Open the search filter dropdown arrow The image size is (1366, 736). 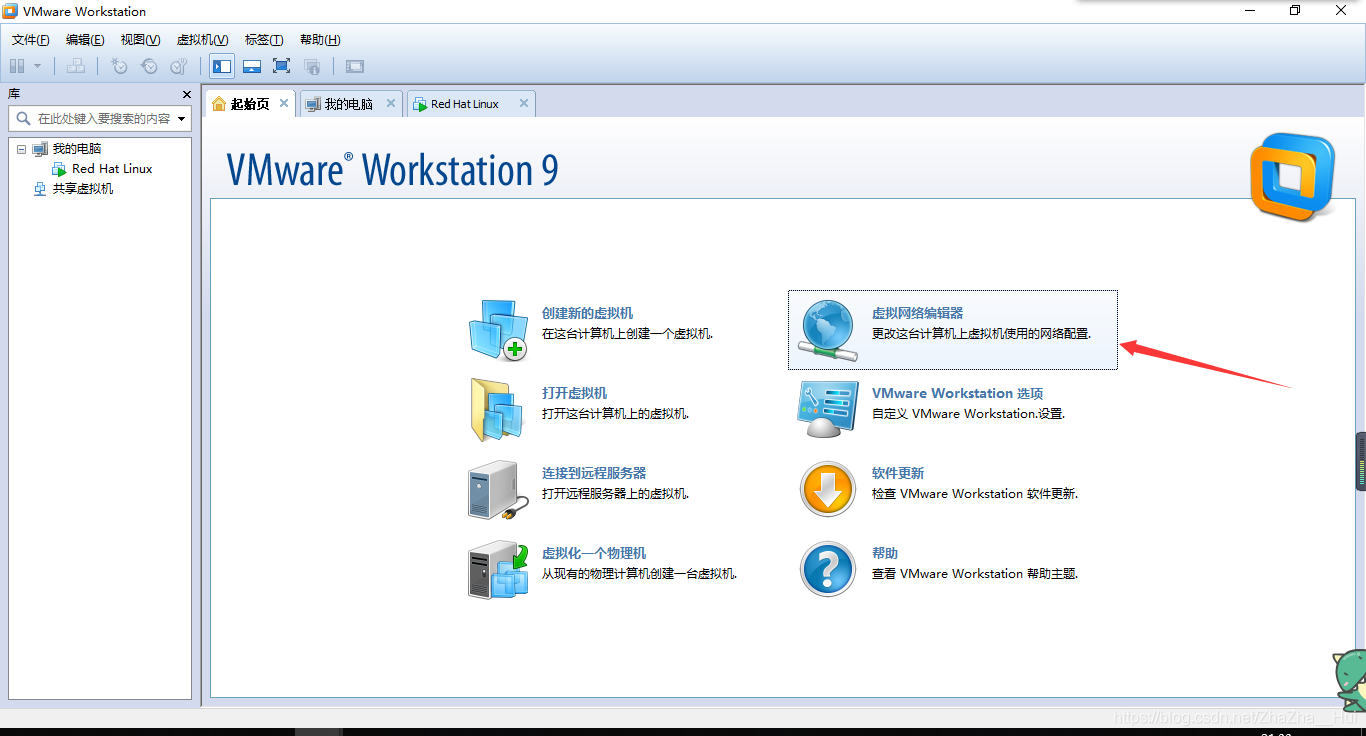click(x=182, y=118)
